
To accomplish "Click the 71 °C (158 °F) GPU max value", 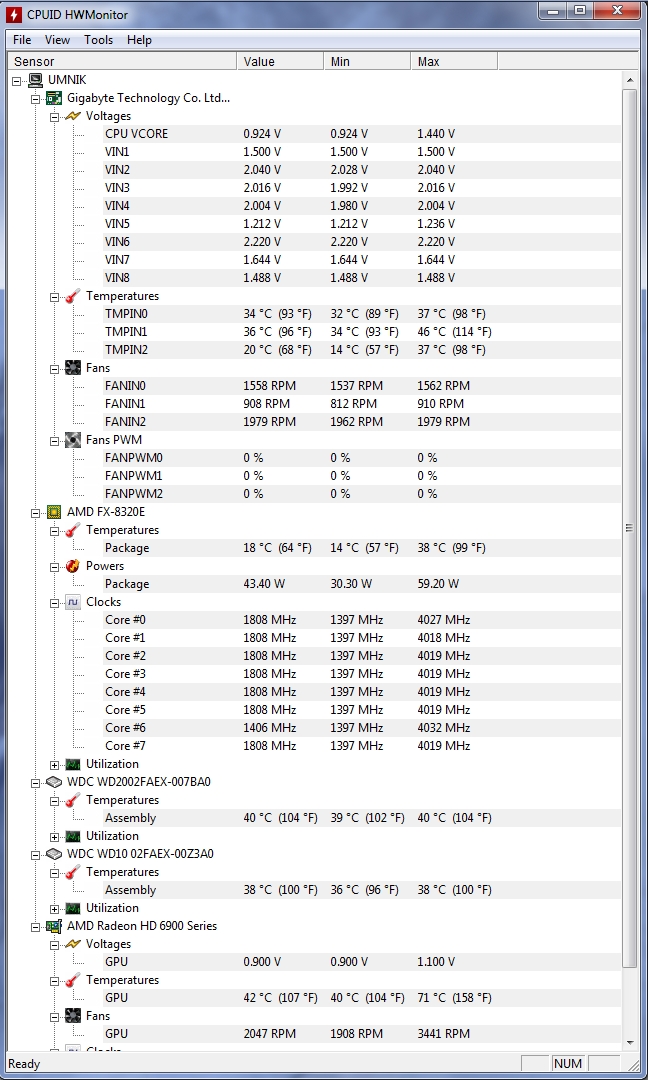I will pos(454,998).
